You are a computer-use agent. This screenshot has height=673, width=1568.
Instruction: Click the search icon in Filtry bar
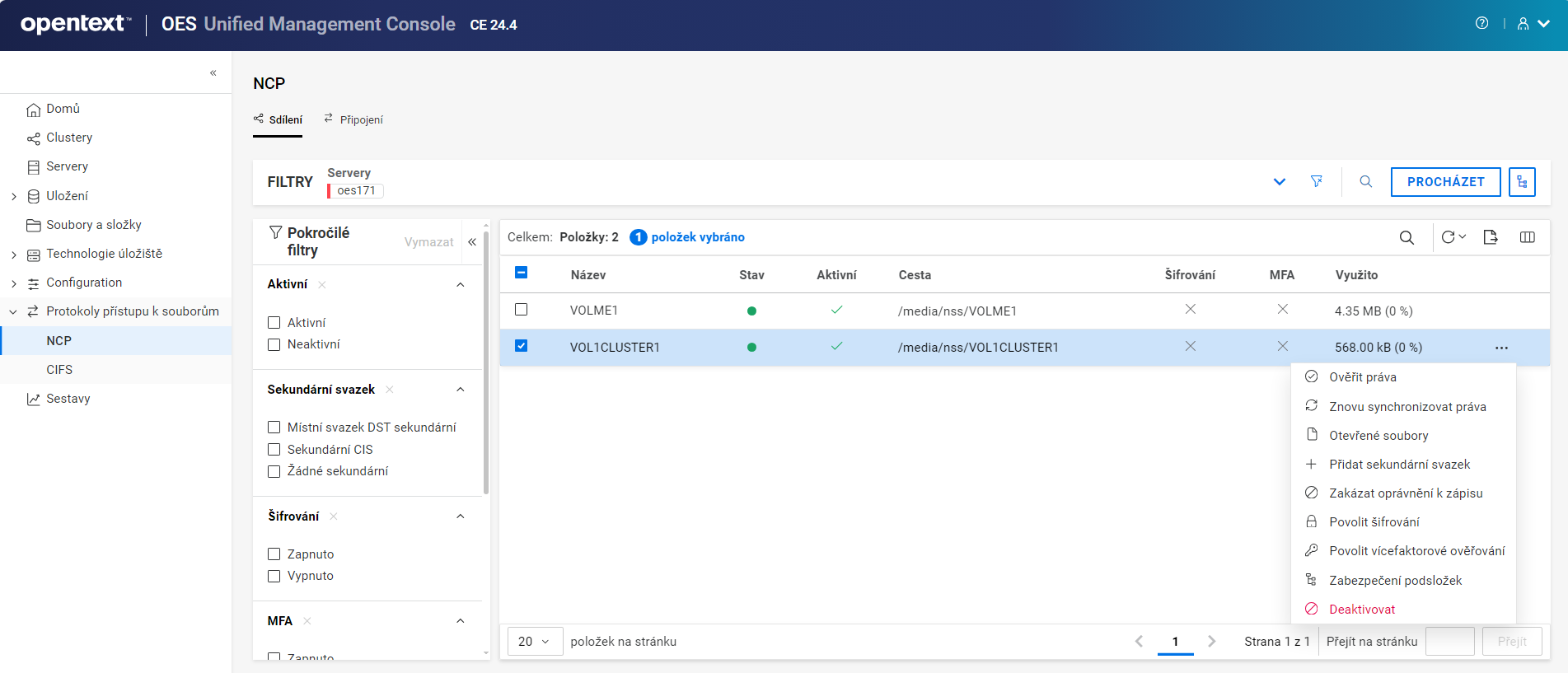(x=1365, y=181)
